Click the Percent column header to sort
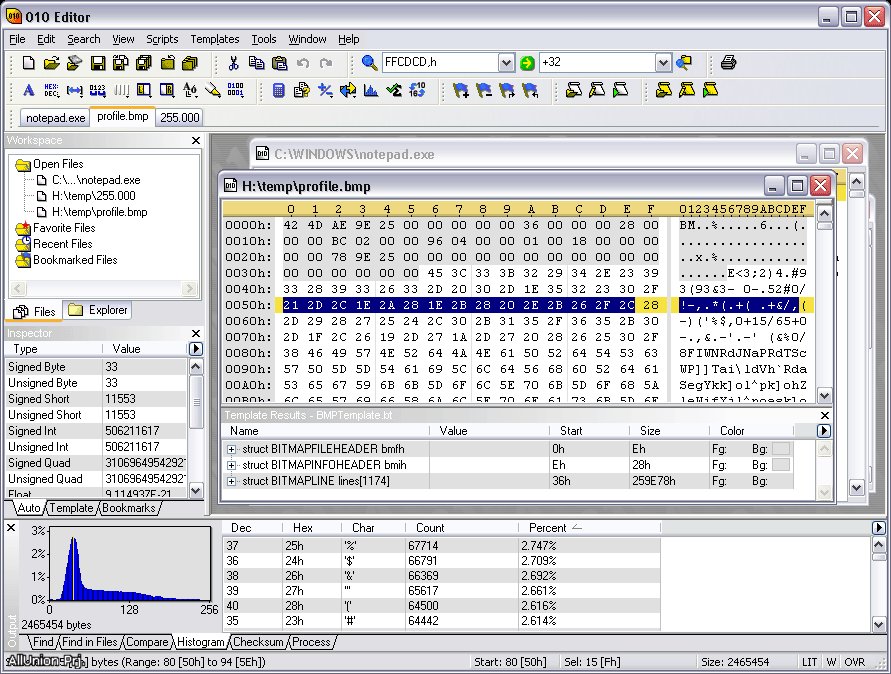Viewport: 891px width, 674px height. point(589,528)
